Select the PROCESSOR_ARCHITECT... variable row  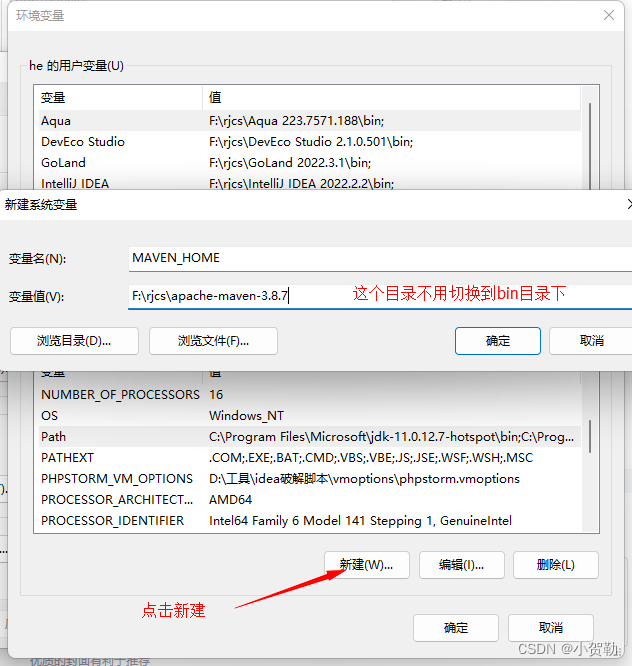[310, 500]
